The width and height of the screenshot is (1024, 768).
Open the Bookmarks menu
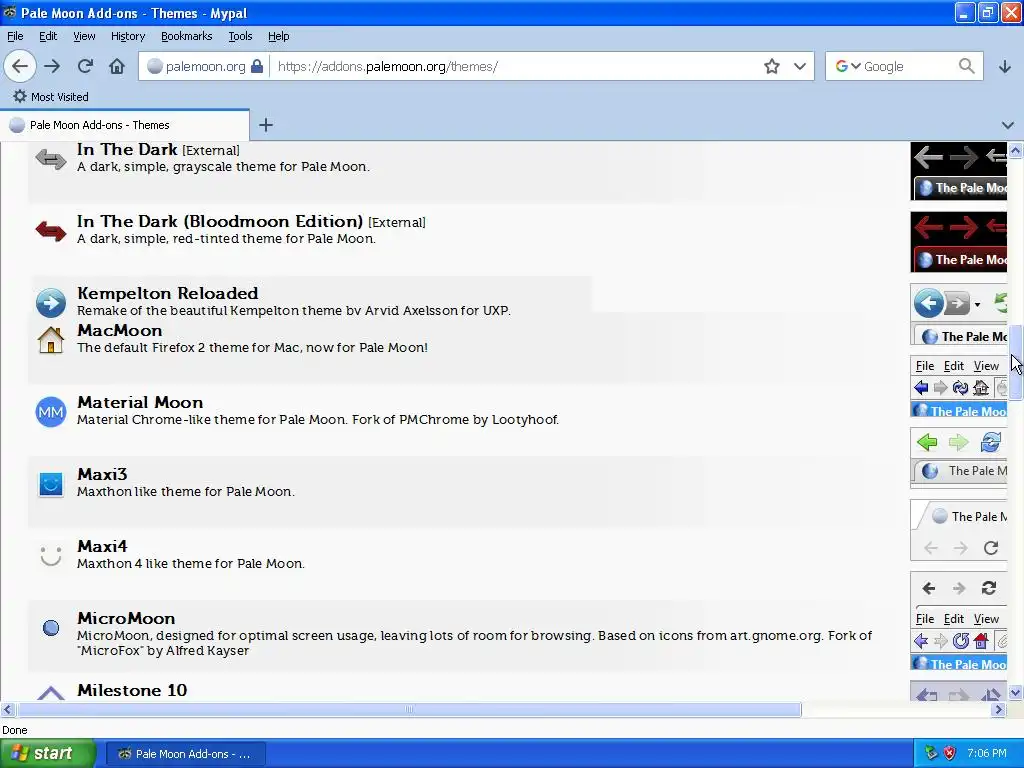pos(186,36)
